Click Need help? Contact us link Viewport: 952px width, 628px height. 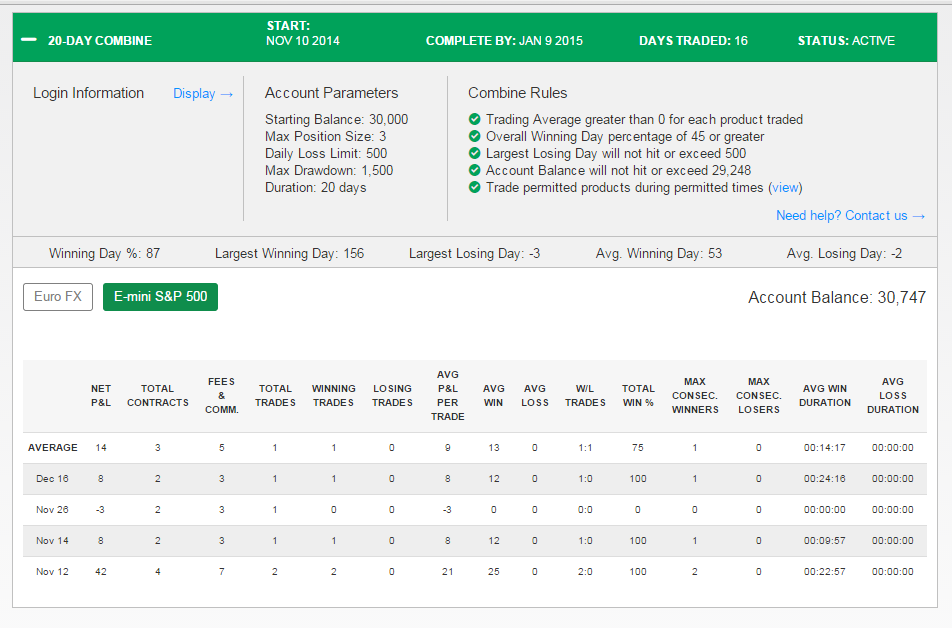(850, 216)
